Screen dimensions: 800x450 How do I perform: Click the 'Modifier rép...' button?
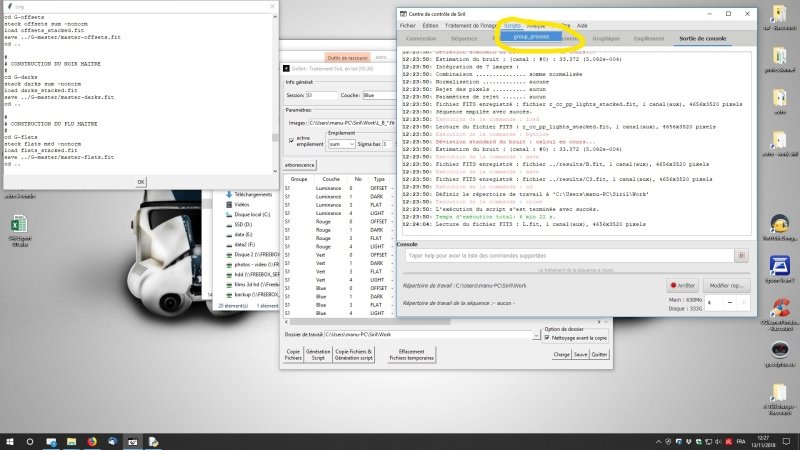tap(727, 286)
